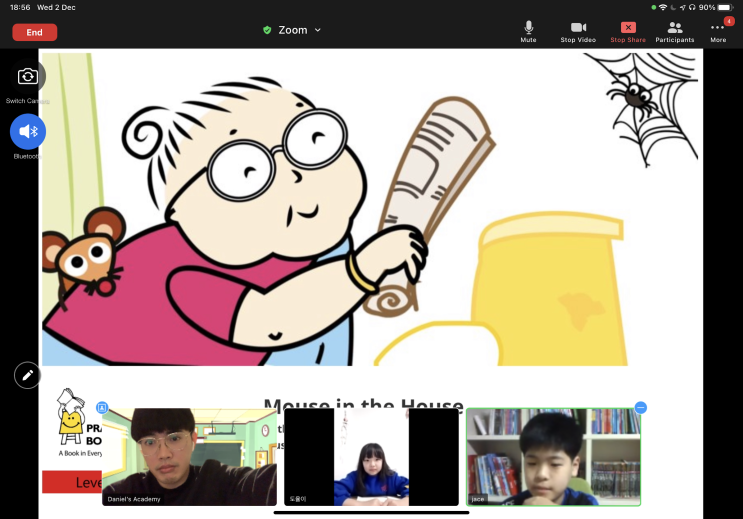Stop Video camera toggle

pyautogui.click(x=578, y=32)
